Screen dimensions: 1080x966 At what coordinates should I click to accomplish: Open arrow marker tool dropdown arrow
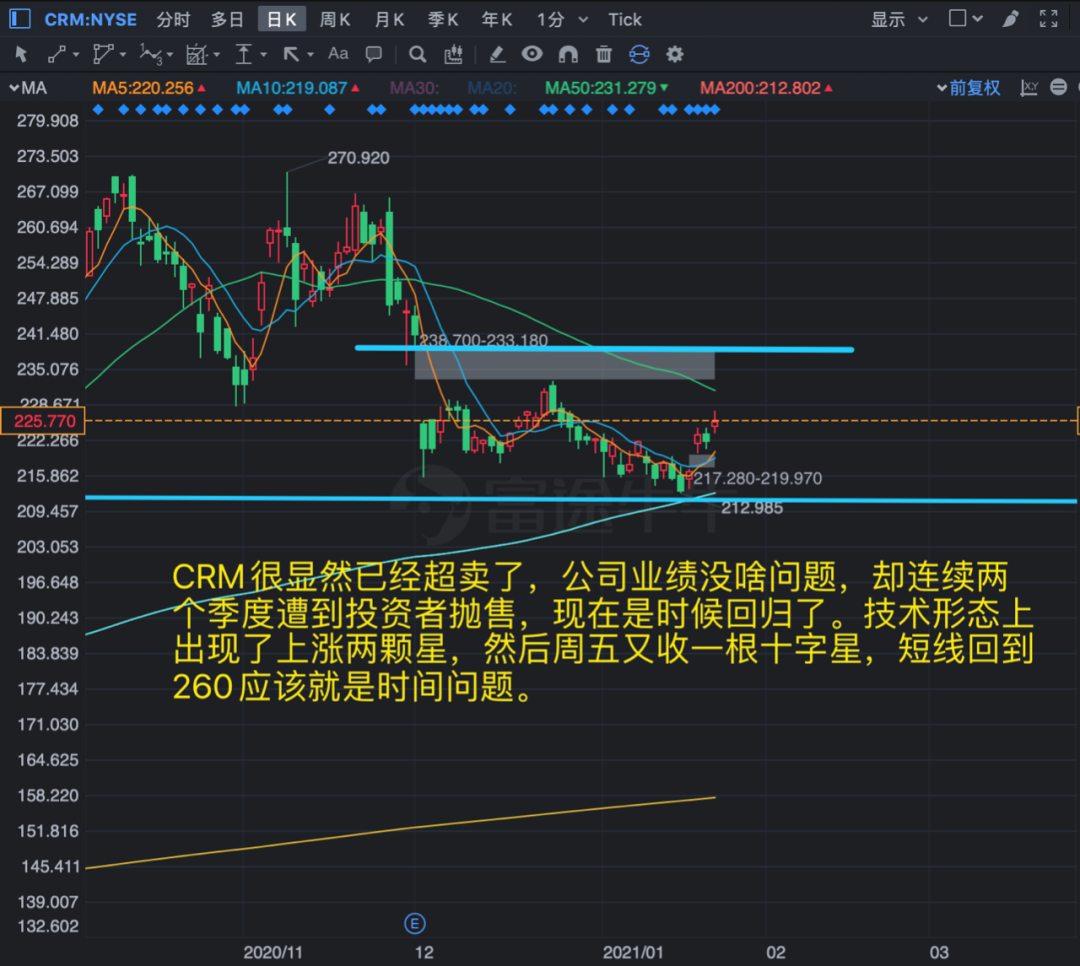[x=310, y=54]
